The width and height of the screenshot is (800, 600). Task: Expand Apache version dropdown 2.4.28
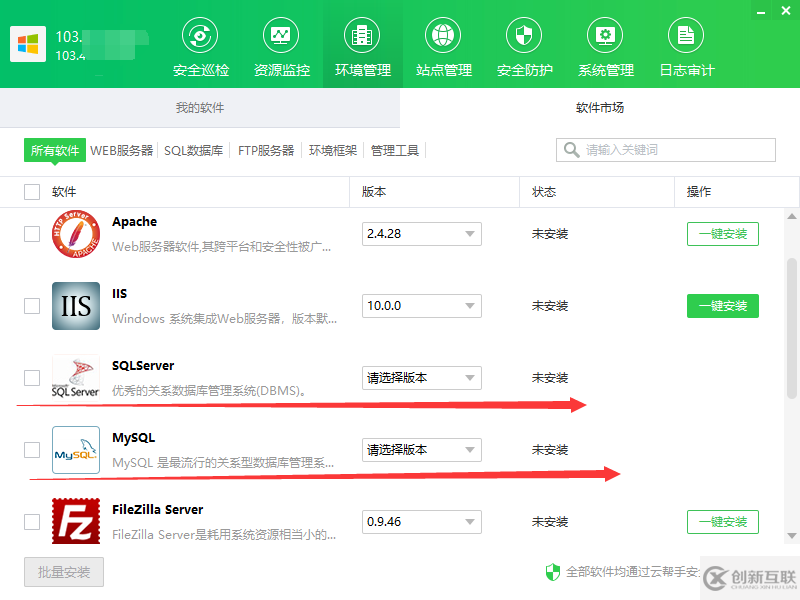(x=421, y=234)
